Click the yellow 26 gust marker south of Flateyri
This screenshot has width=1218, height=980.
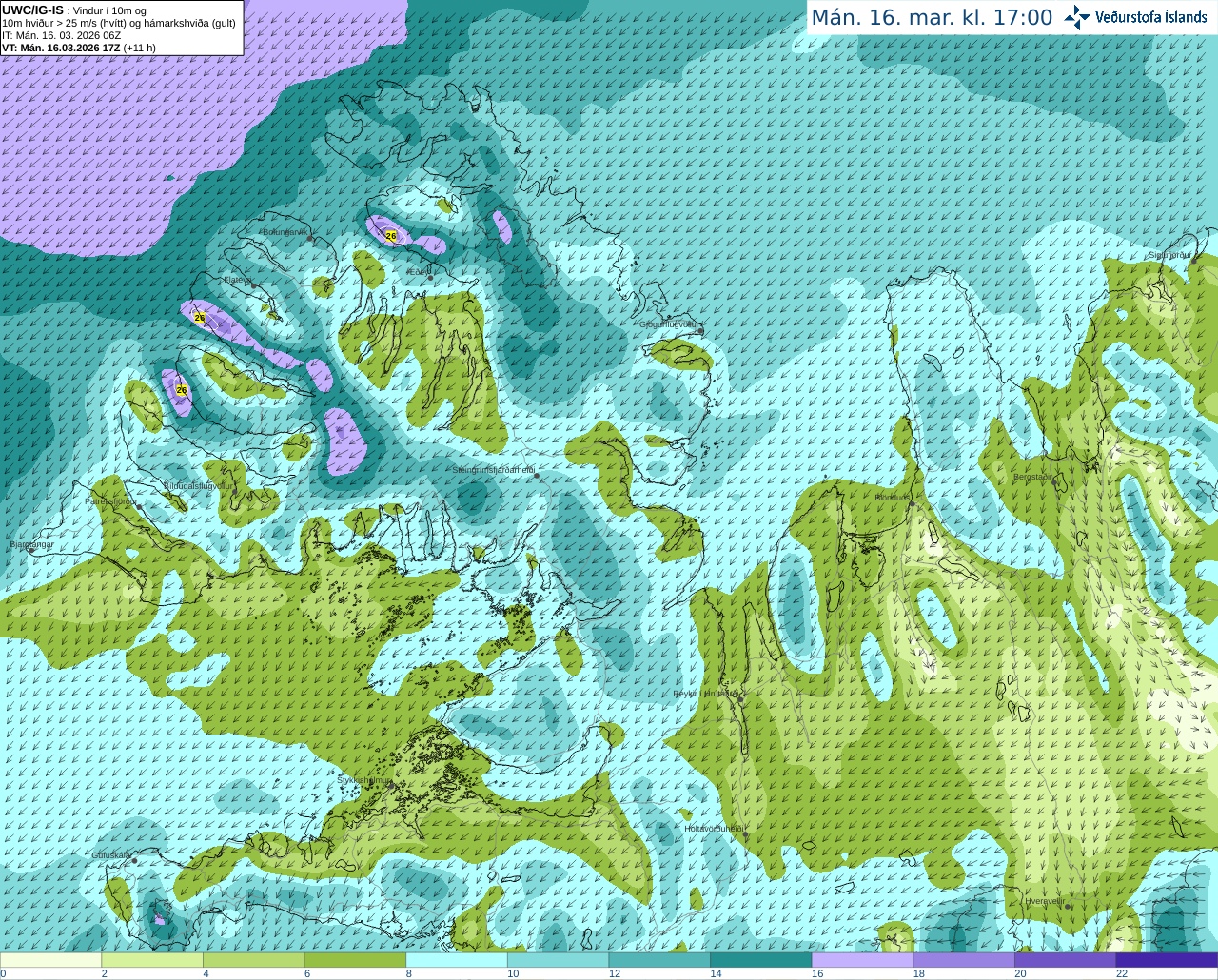coord(182,390)
